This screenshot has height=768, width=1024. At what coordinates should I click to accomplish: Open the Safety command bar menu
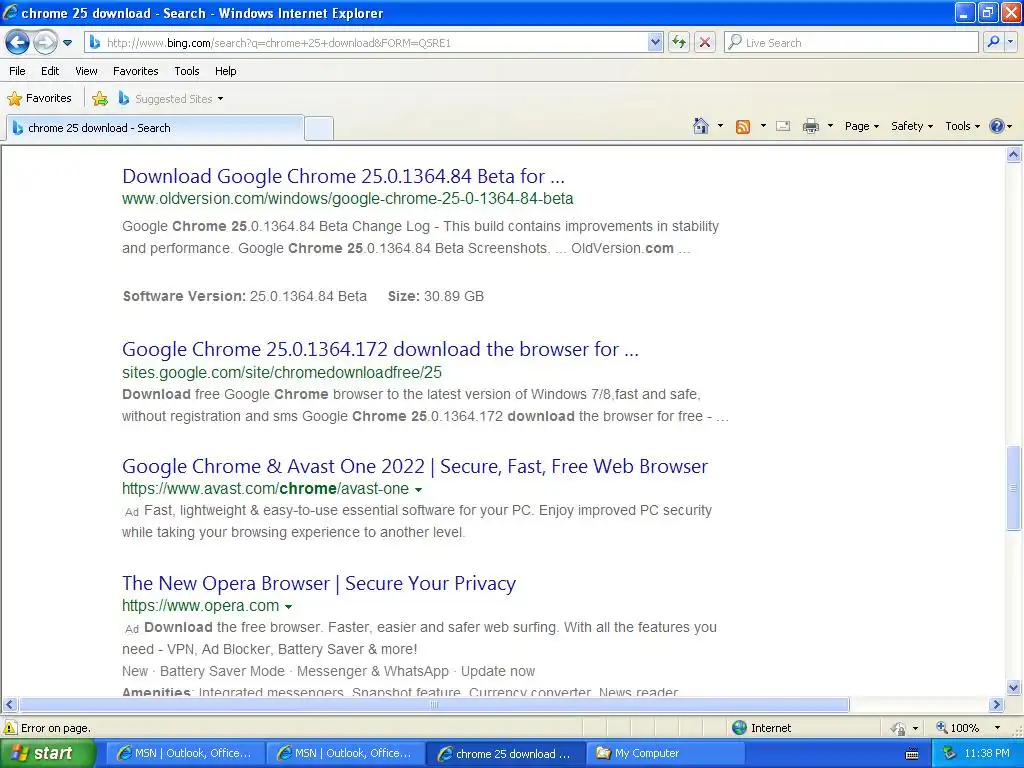(x=912, y=126)
